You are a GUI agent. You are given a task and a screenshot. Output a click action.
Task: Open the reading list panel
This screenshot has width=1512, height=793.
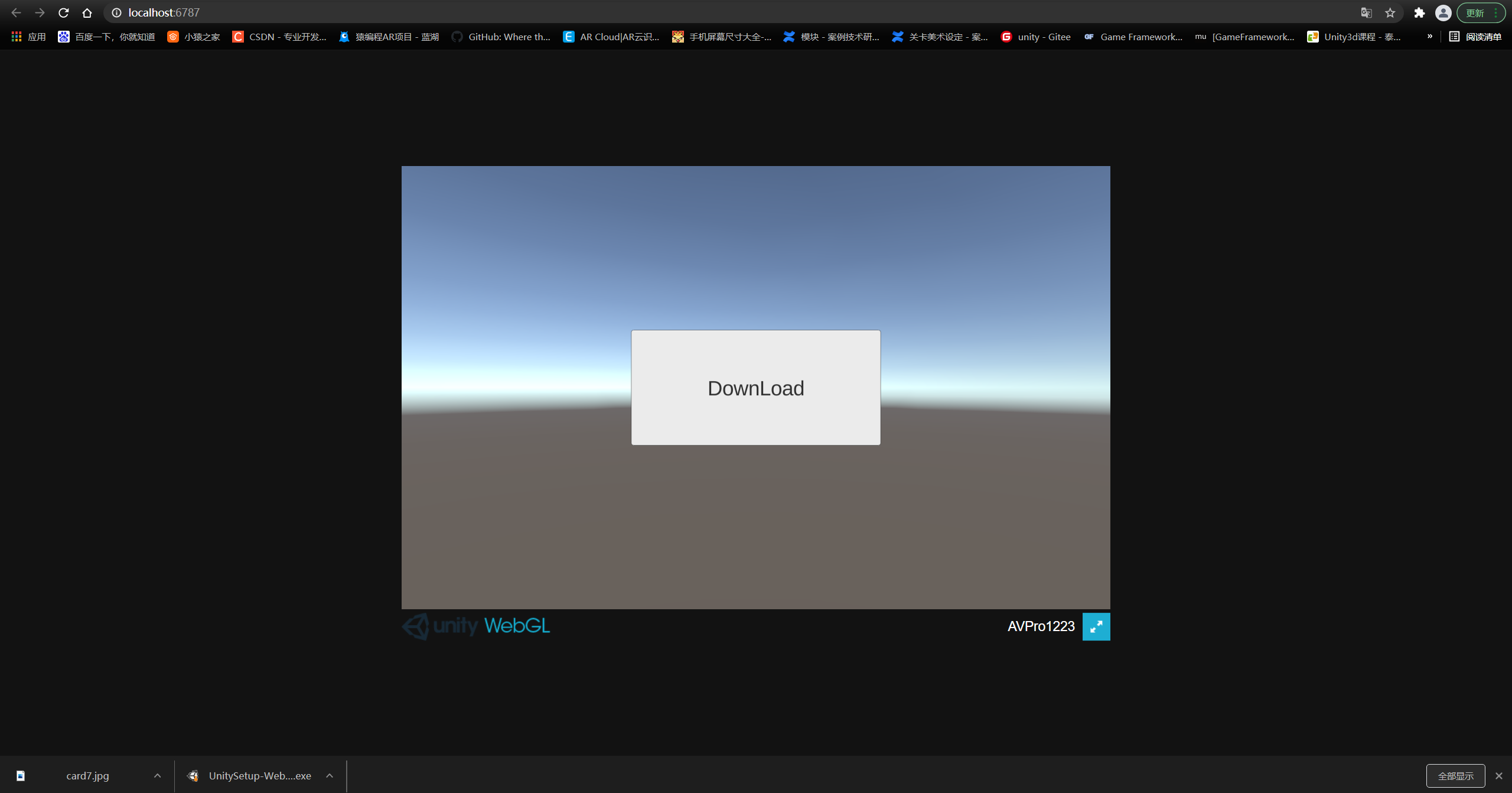click(x=1475, y=37)
